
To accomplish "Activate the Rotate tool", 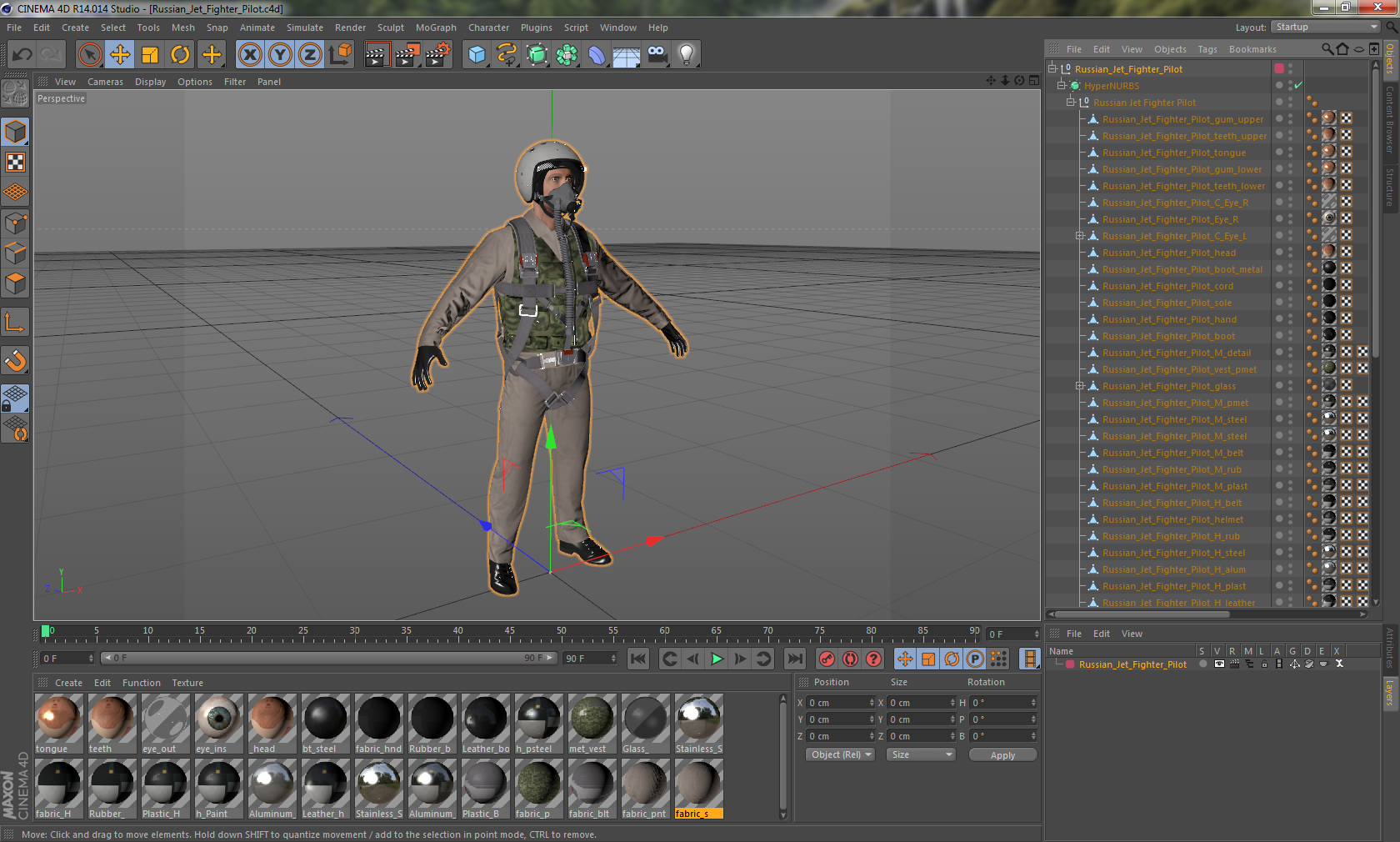I will click(180, 55).
